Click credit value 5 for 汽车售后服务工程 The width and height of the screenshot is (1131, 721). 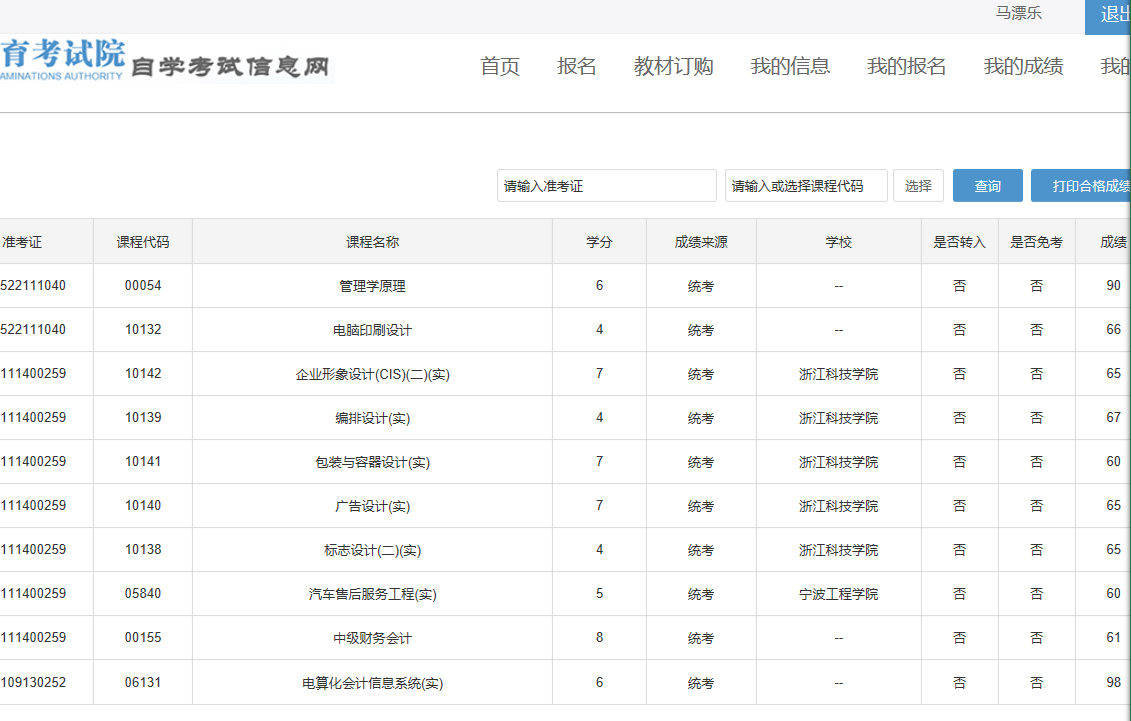599,593
